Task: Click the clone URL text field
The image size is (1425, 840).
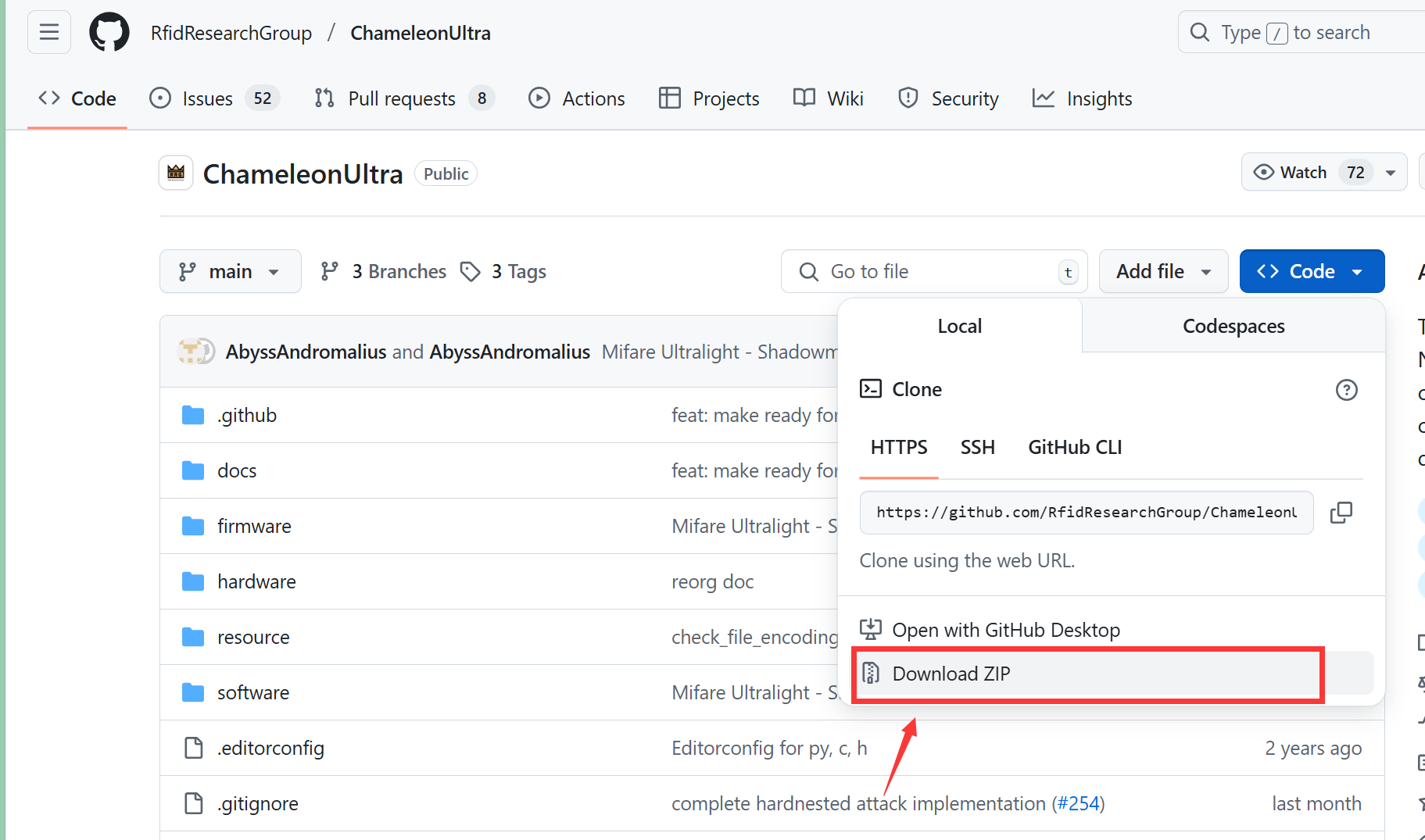Action: click(1087, 513)
